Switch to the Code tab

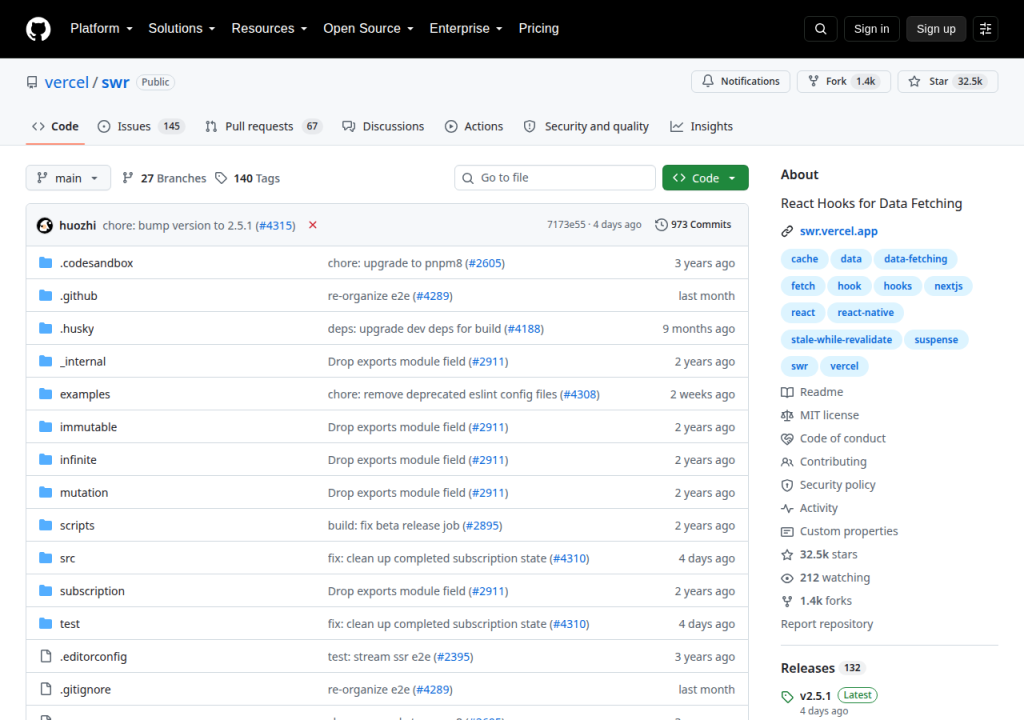(x=56, y=126)
